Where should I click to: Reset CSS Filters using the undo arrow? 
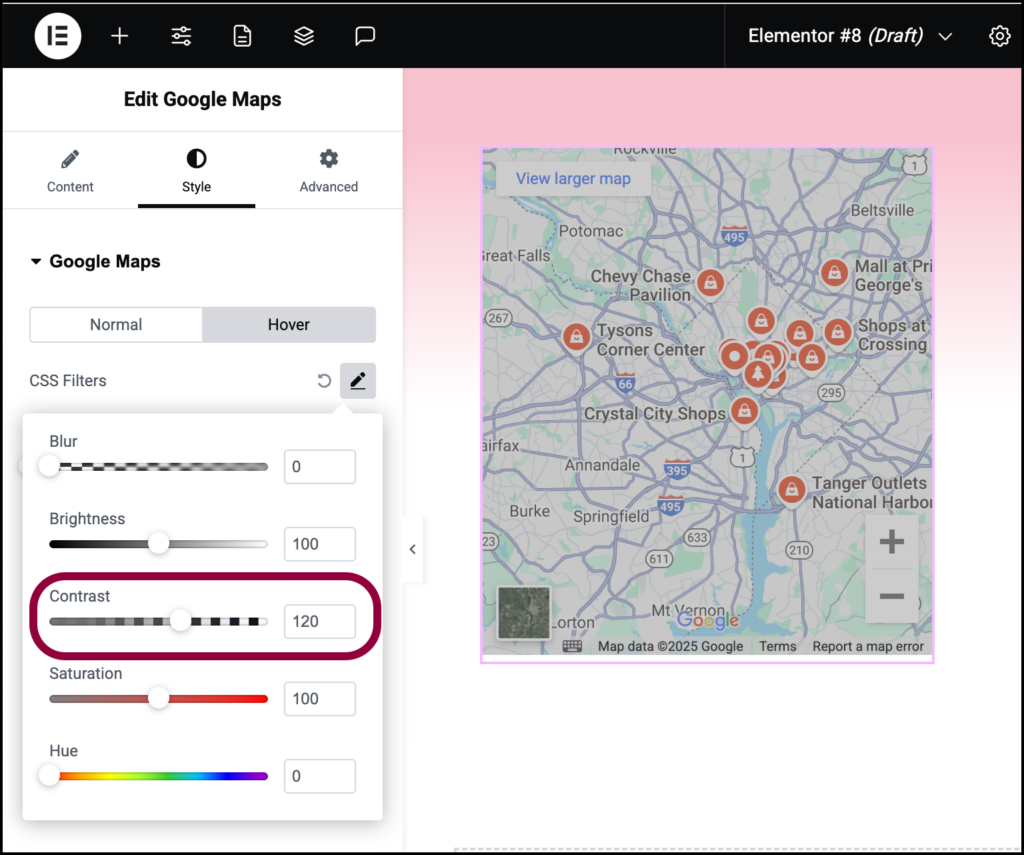323,380
